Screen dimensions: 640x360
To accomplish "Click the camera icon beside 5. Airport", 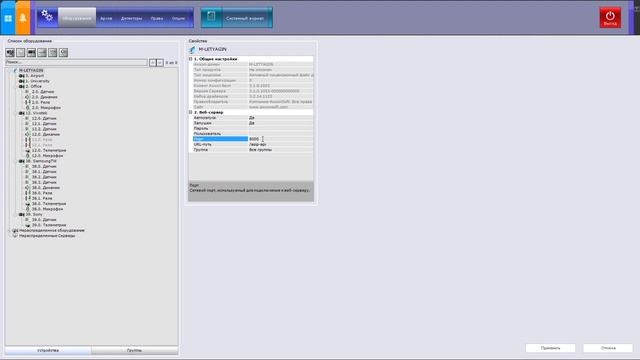I will click(22, 76).
